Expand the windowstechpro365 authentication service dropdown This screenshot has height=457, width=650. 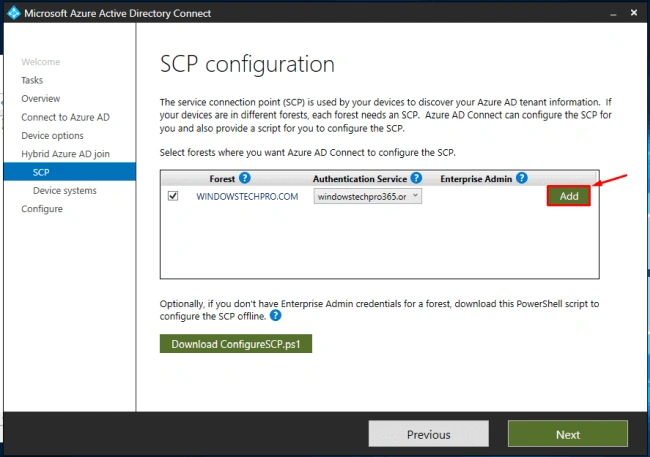[x=368, y=196]
